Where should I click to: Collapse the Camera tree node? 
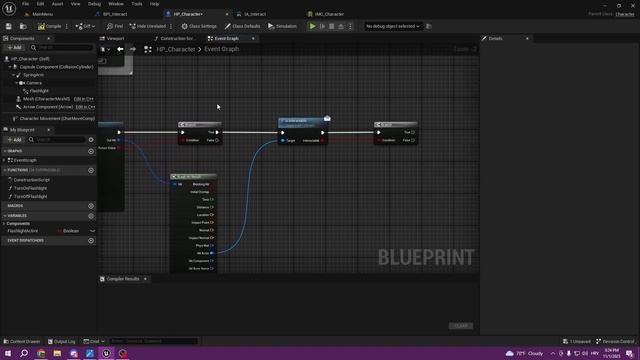(x=17, y=83)
